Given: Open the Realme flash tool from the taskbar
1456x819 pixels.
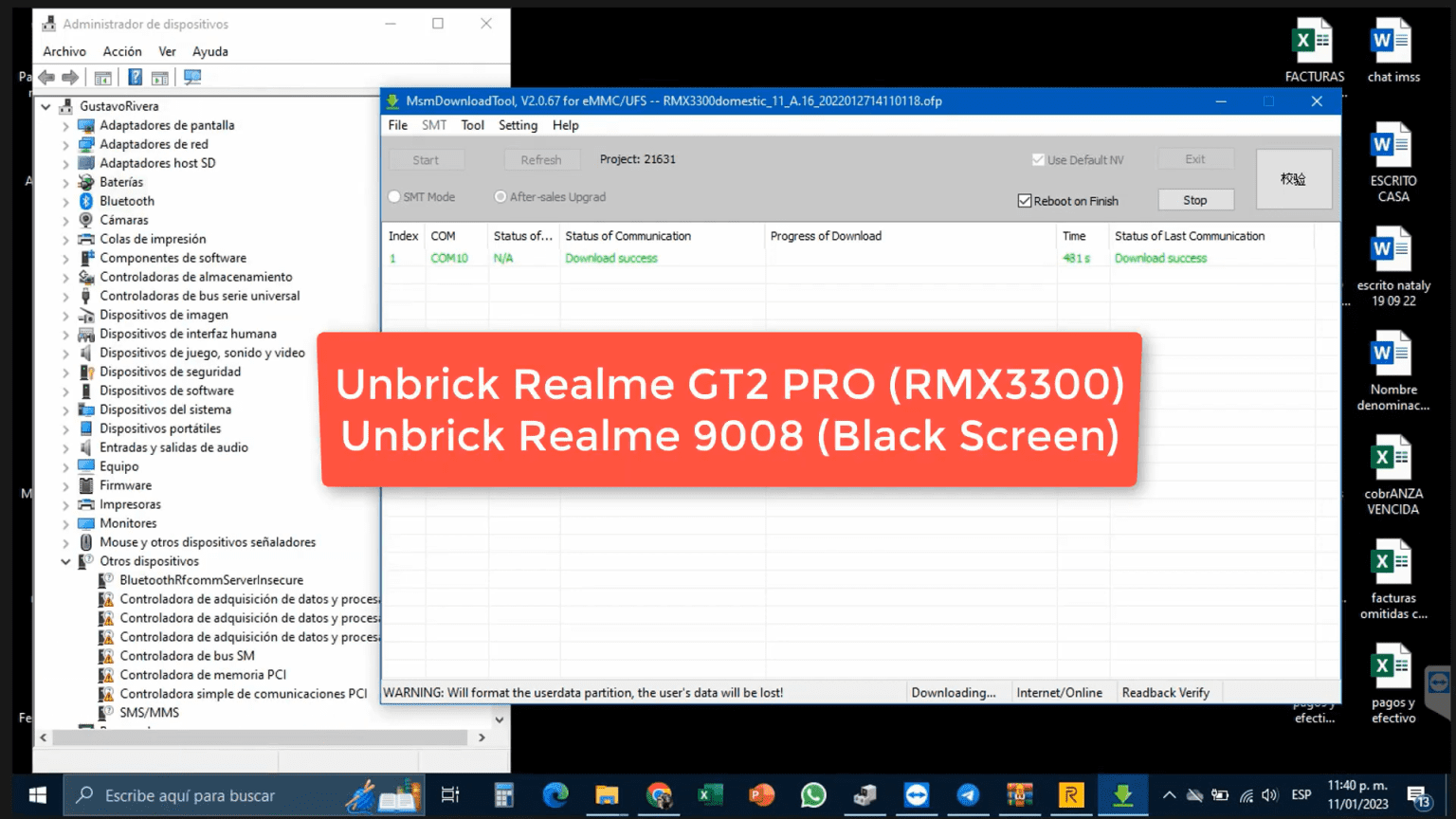Looking at the screenshot, I should tap(1071, 795).
